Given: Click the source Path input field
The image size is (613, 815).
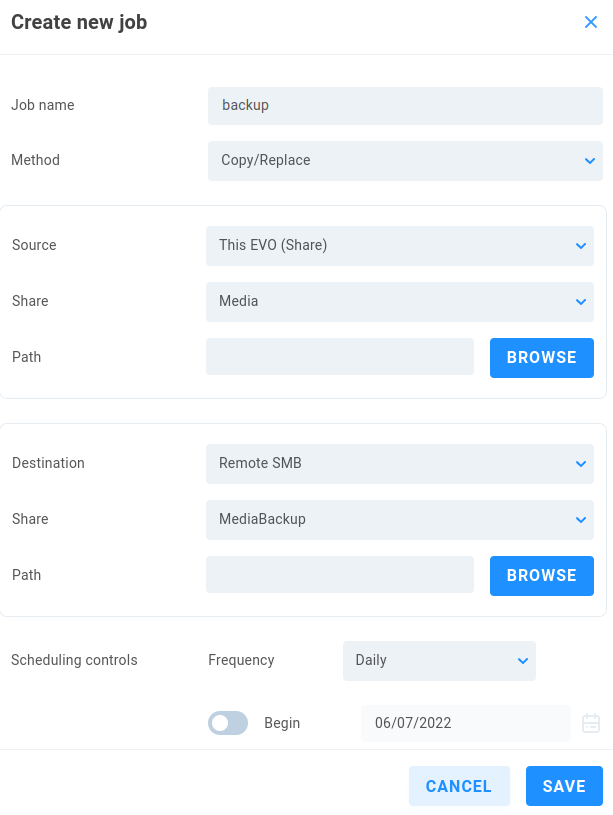Looking at the screenshot, I should click(x=340, y=357).
